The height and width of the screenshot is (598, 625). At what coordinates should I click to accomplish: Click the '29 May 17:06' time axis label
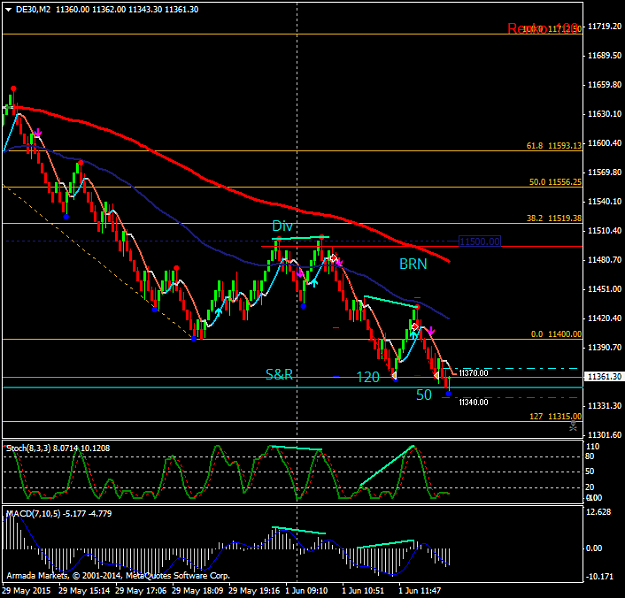pos(141,591)
